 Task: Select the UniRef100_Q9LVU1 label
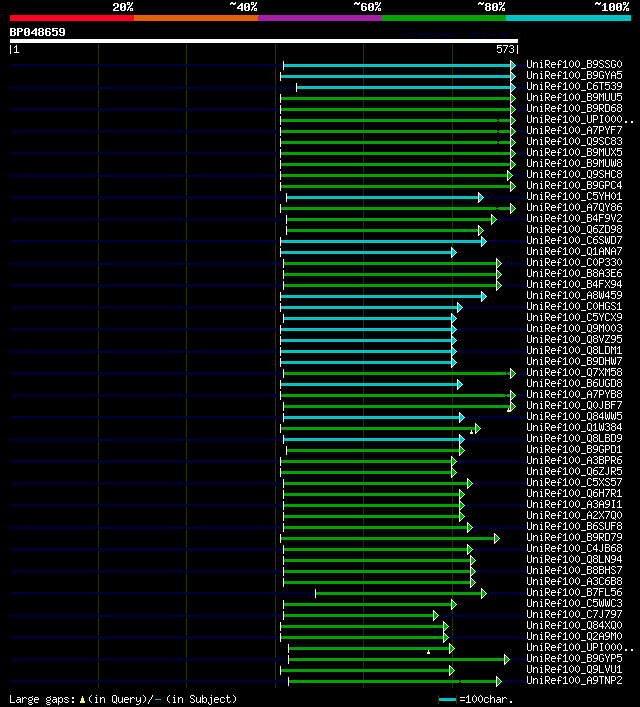[574, 669]
